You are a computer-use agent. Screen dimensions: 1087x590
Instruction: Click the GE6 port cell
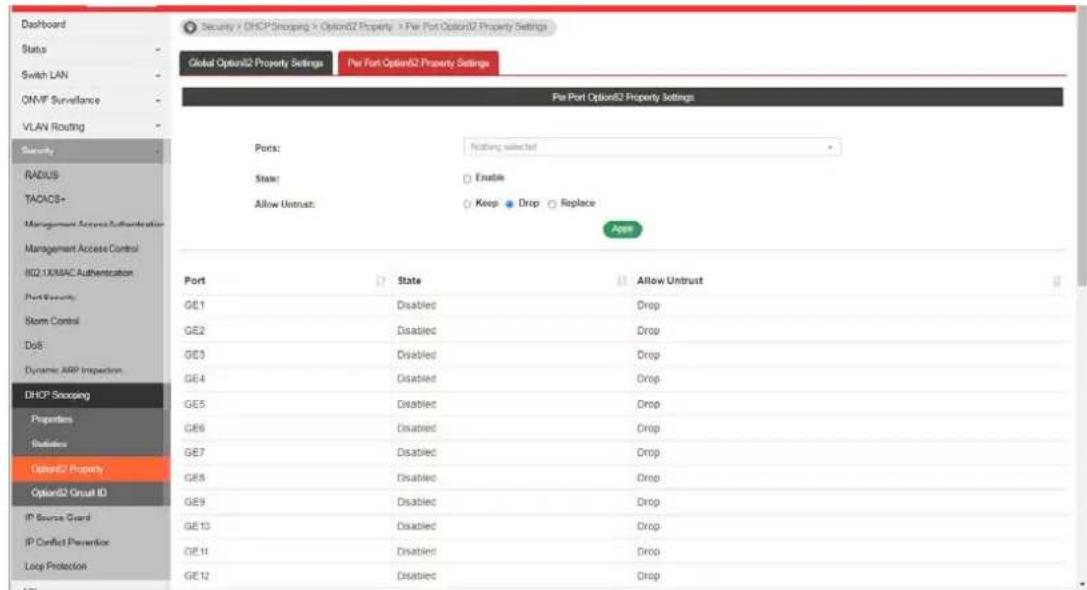coord(194,428)
